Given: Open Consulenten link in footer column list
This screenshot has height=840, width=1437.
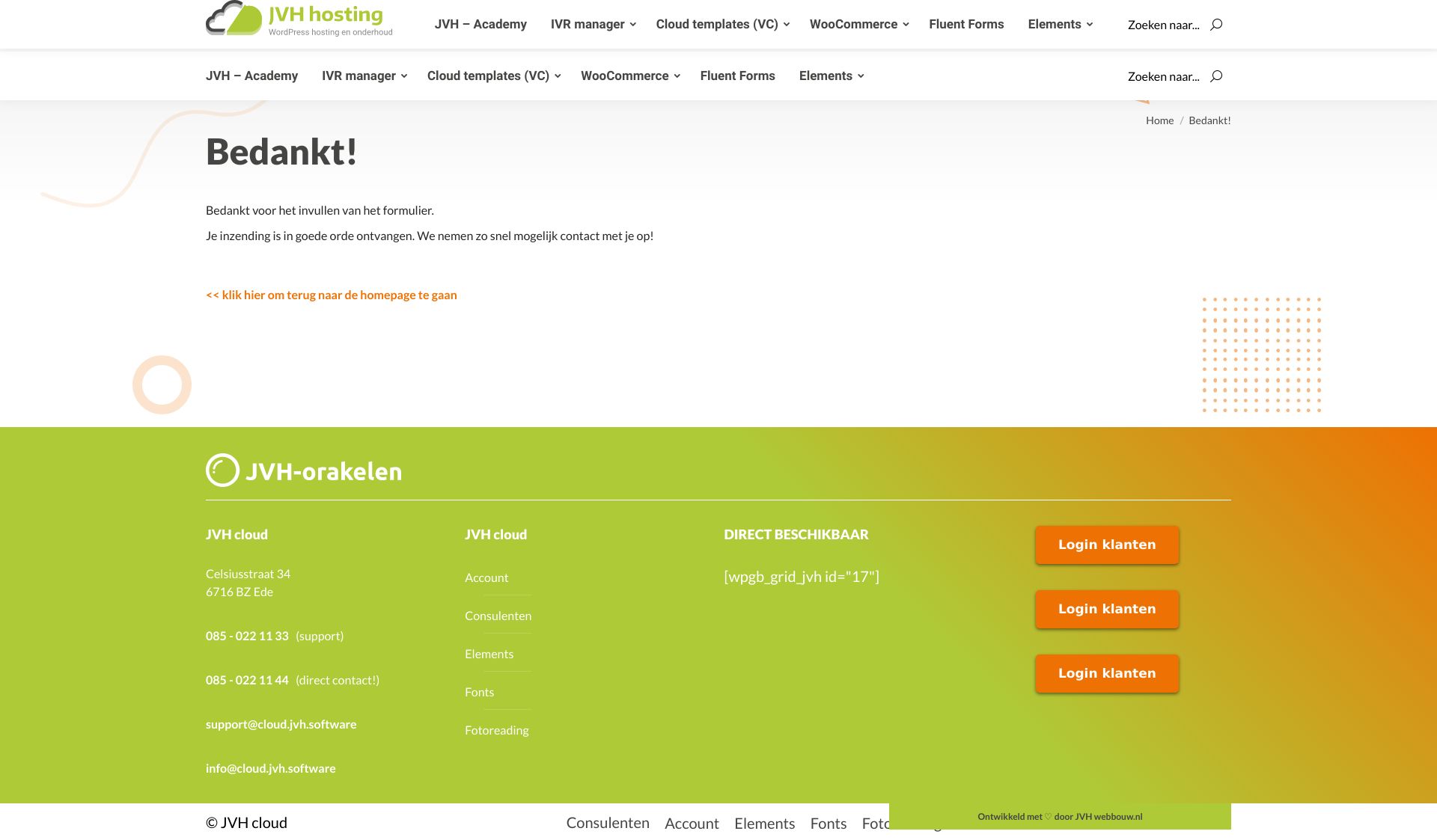Looking at the screenshot, I should tap(498, 616).
